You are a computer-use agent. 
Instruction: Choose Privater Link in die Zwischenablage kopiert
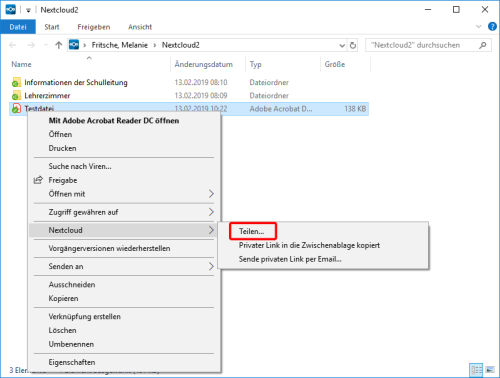click(x=309, y=245)
